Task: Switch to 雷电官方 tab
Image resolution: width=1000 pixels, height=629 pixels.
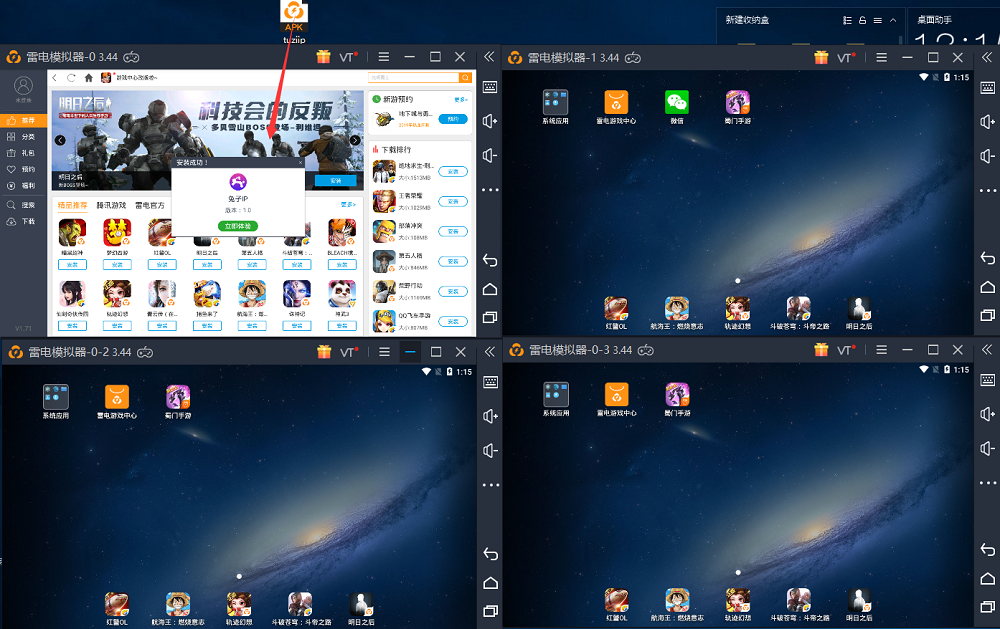Action: click(150, 205)
